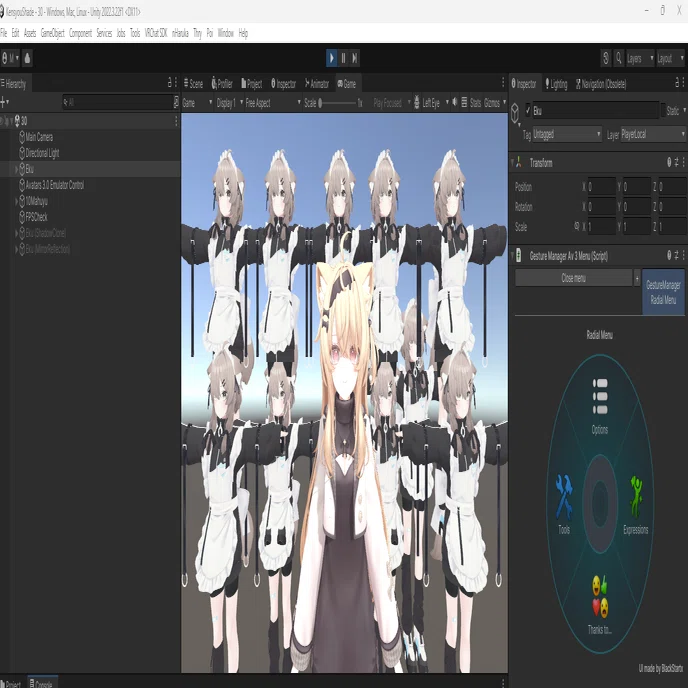Collapse the scene 30 foldout arrow
The height and width of the screenshot is (688, 688).
pos(11,121)
